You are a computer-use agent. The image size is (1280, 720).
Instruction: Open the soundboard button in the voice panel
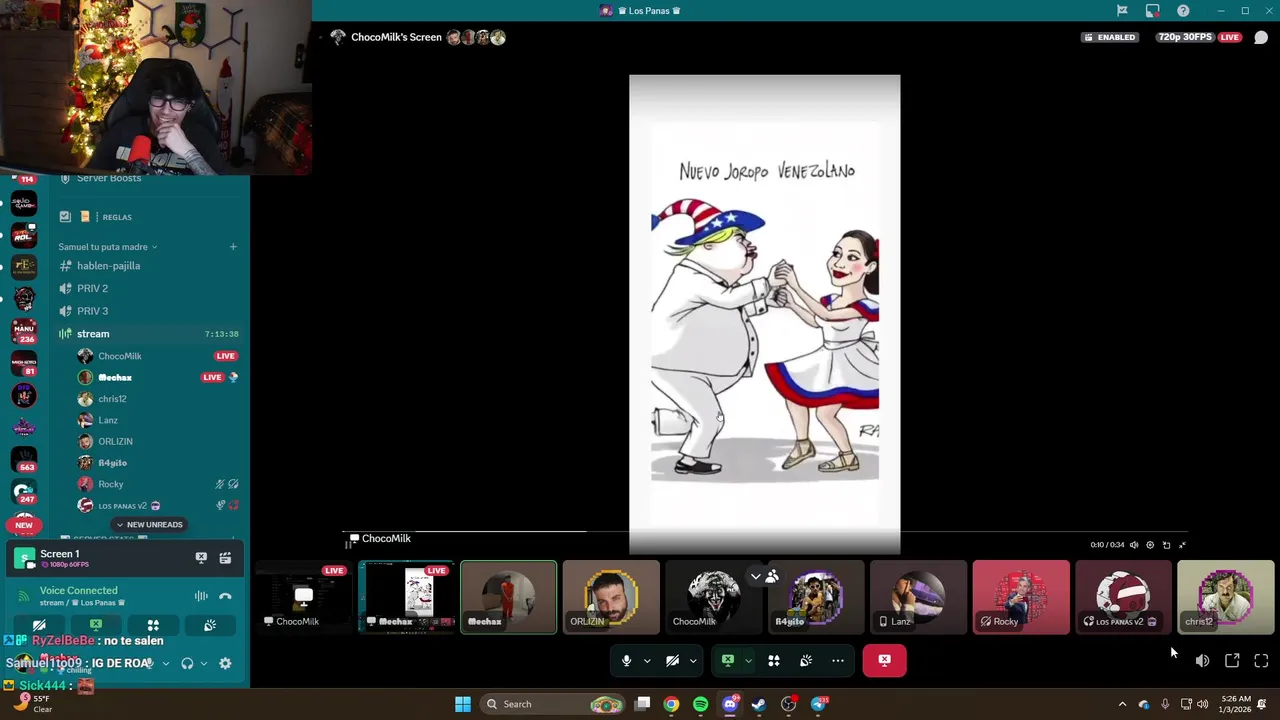click(210, 625)
